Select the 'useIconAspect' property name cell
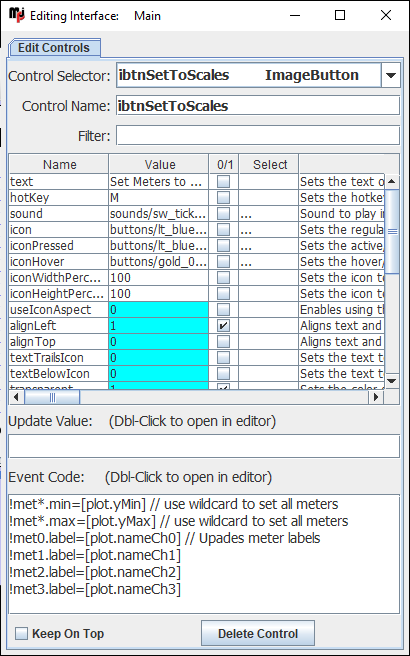The width and height of the screenshot is (410, 656). (59, 310)
